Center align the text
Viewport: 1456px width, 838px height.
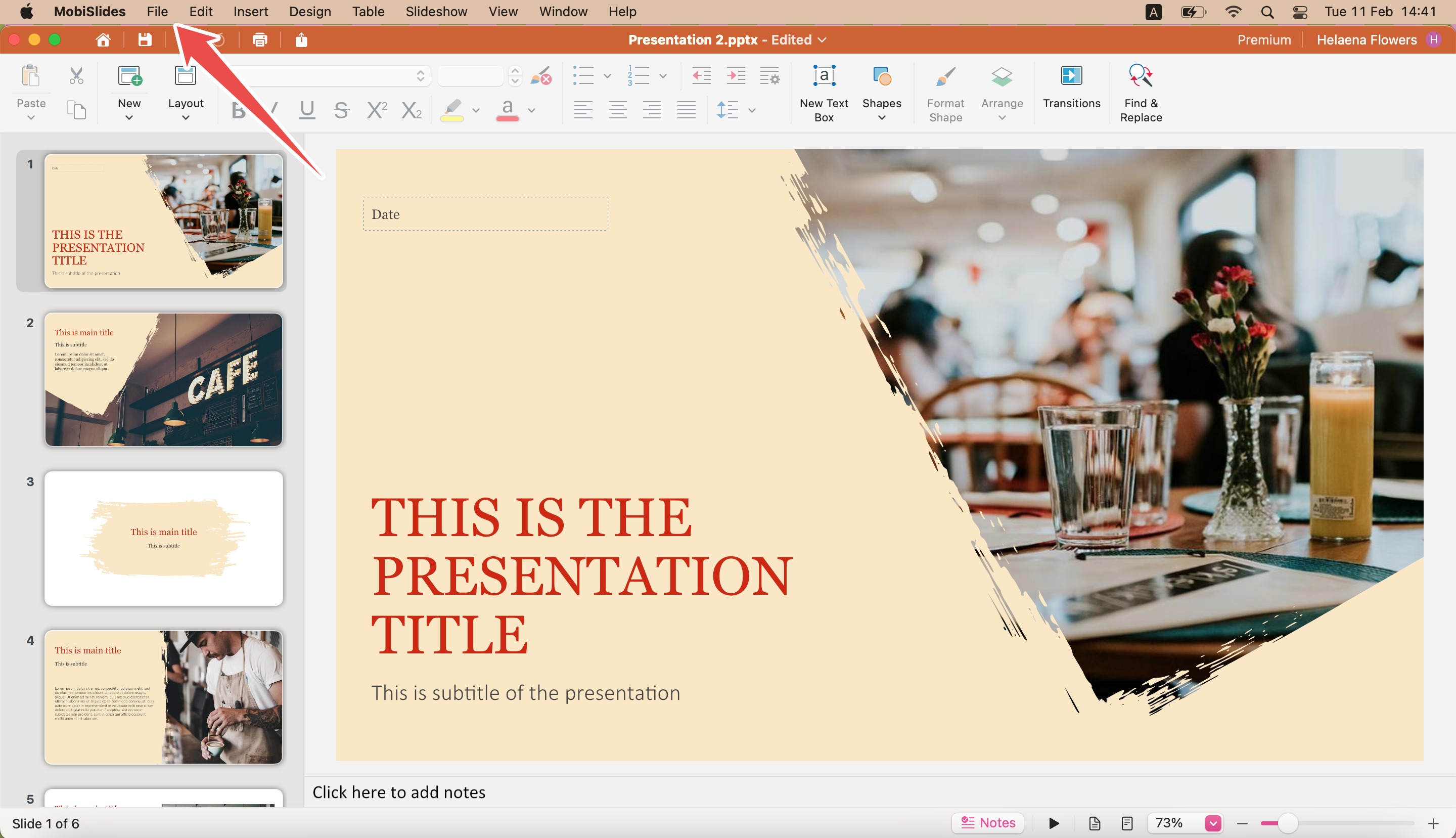click(x=617, y=109)
